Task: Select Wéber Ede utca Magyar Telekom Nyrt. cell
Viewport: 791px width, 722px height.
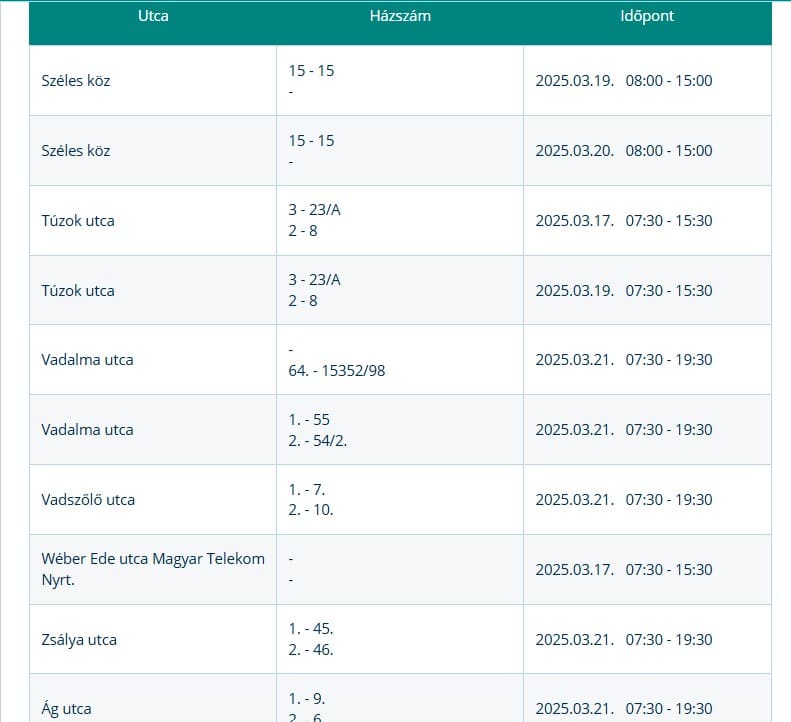Action: 153,569
